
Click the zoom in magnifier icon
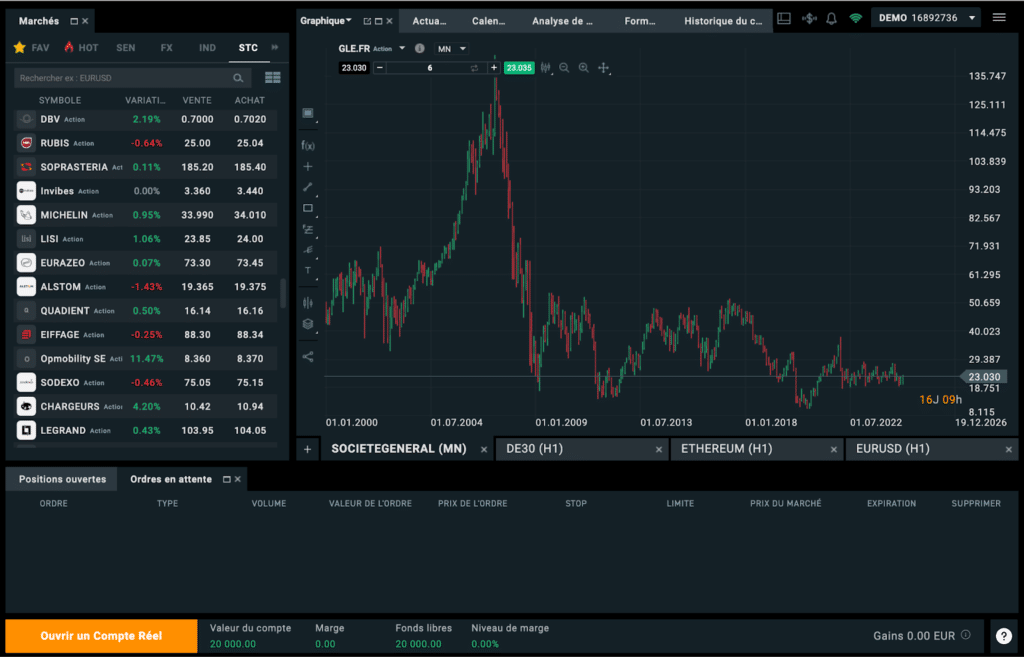(584, 68)
